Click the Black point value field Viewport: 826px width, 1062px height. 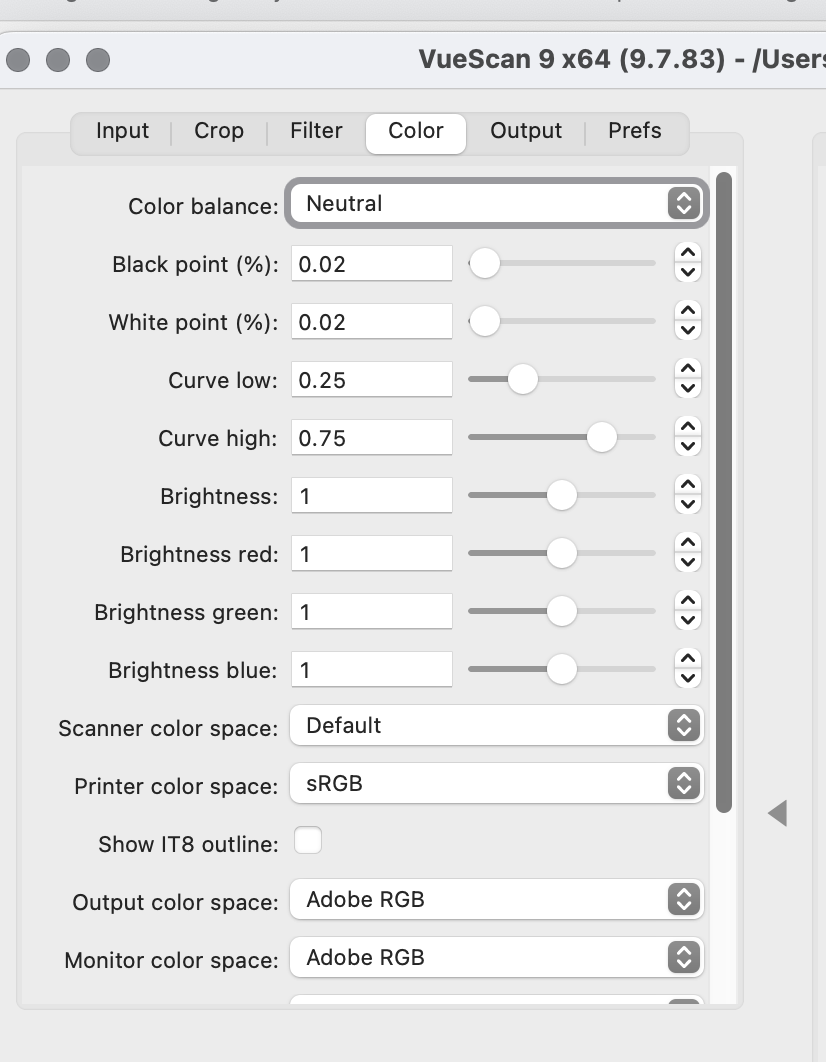(372, 264)
